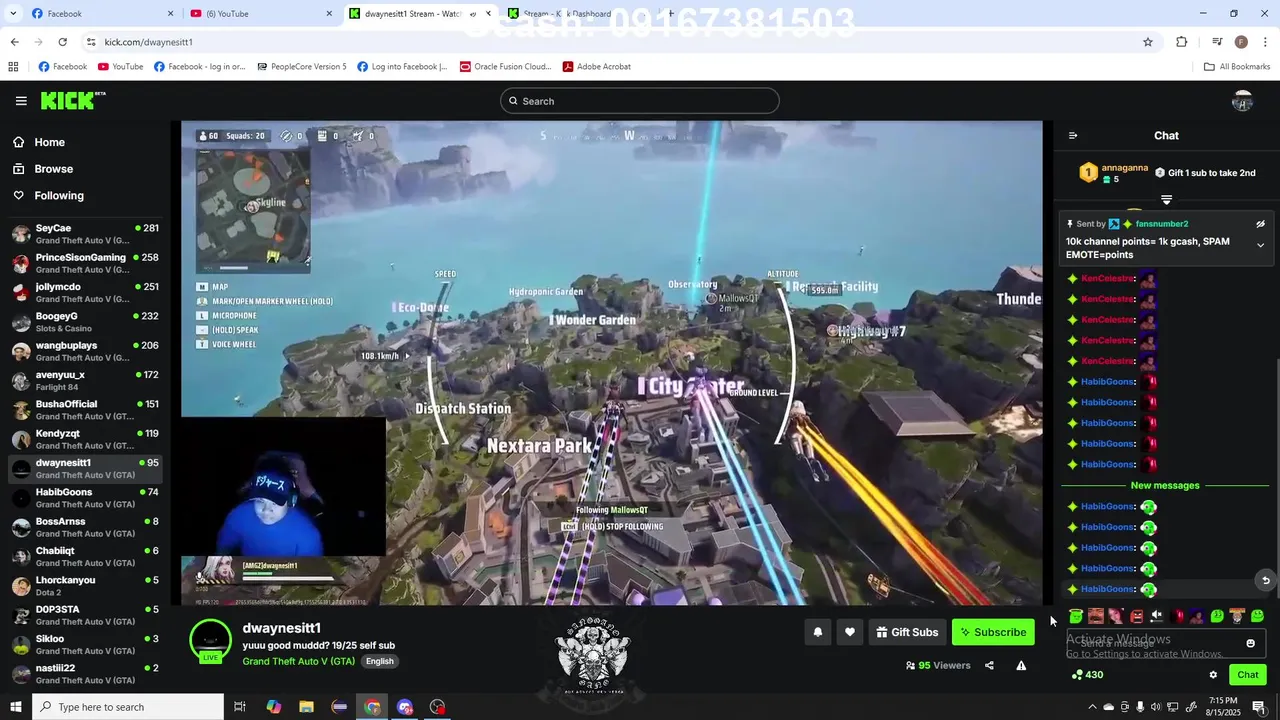
Task: Open PeopleCore Version 5 bookmark
Action: pyautogui.click(x=301, y=67)
